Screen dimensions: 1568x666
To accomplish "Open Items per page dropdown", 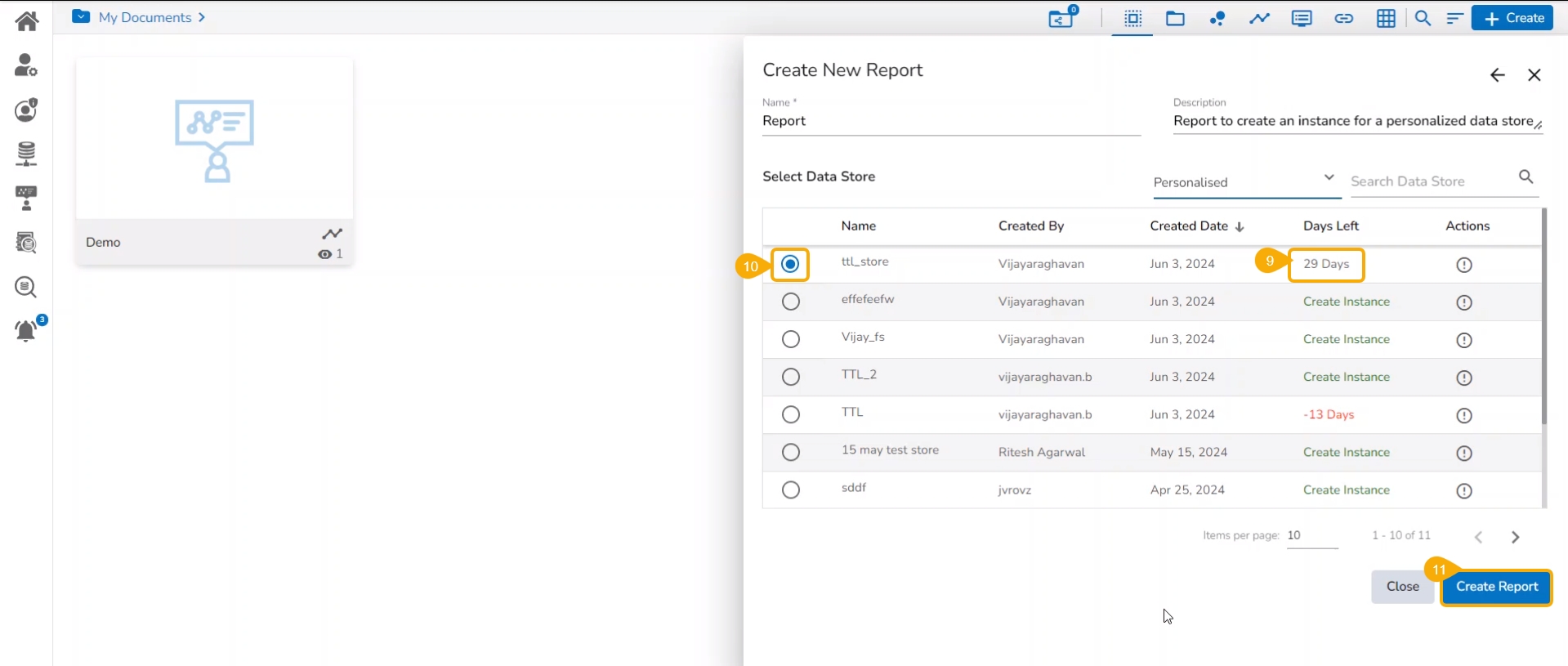I will click(1311, 536).
